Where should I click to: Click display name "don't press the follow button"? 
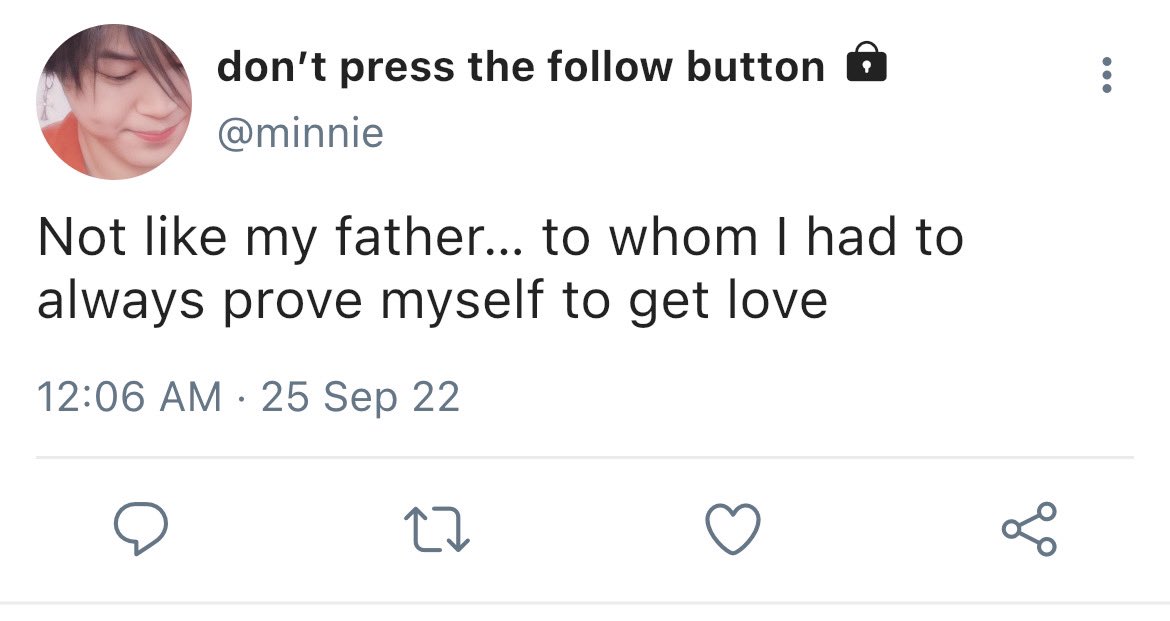[520, 67]
